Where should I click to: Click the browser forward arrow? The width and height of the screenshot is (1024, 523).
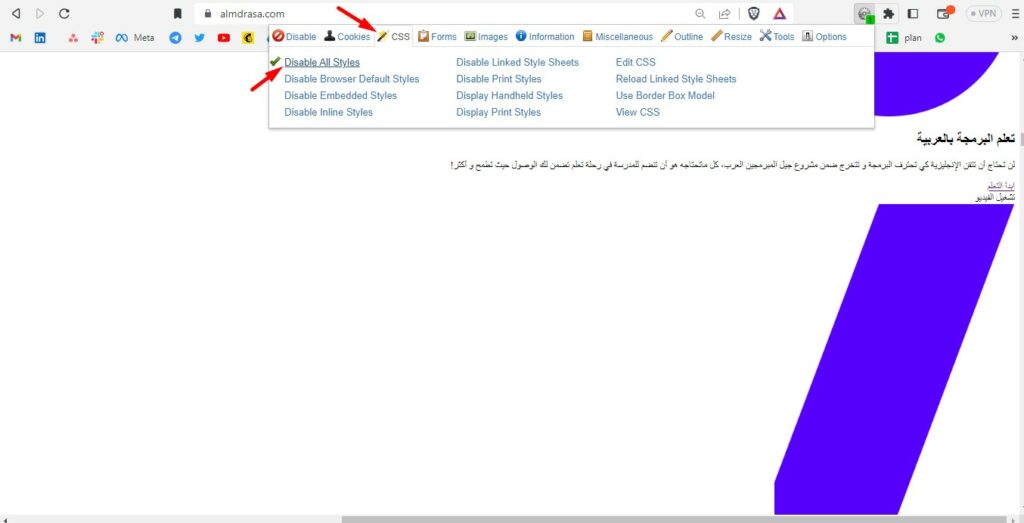point(40,13)
